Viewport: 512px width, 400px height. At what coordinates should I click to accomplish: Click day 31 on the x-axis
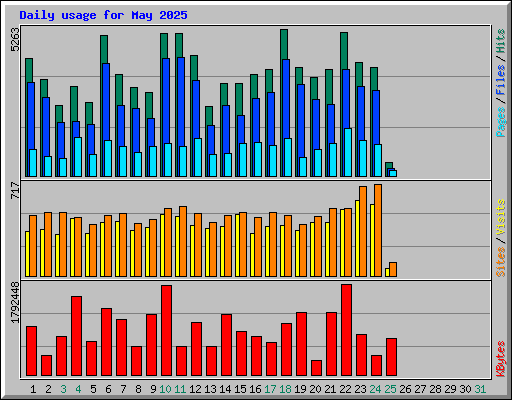click(480, 389)
